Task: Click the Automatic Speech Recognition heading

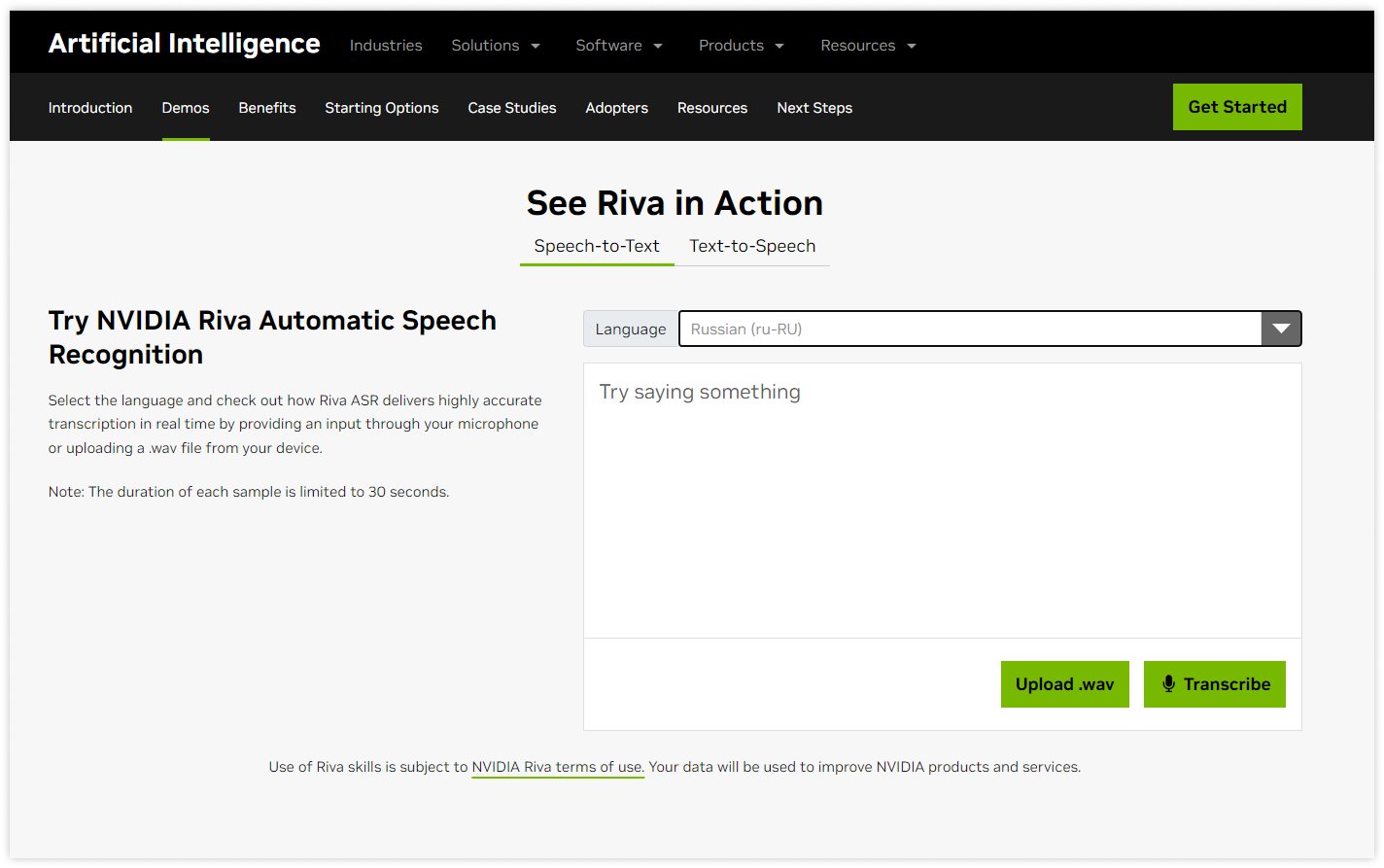Action: click(272, 337)
